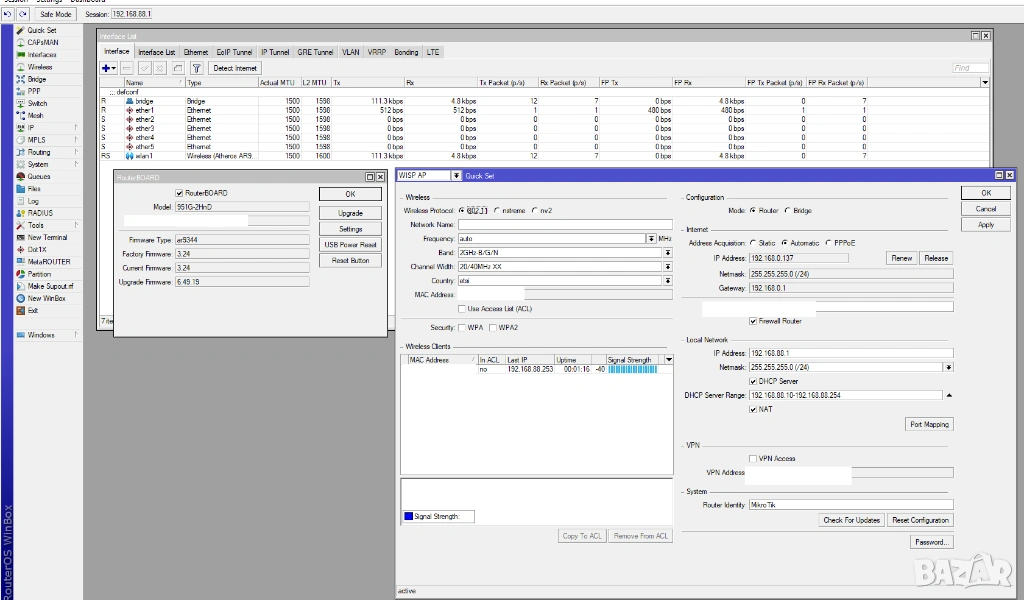Select the Bridge mode radio button

pos(786,211)
